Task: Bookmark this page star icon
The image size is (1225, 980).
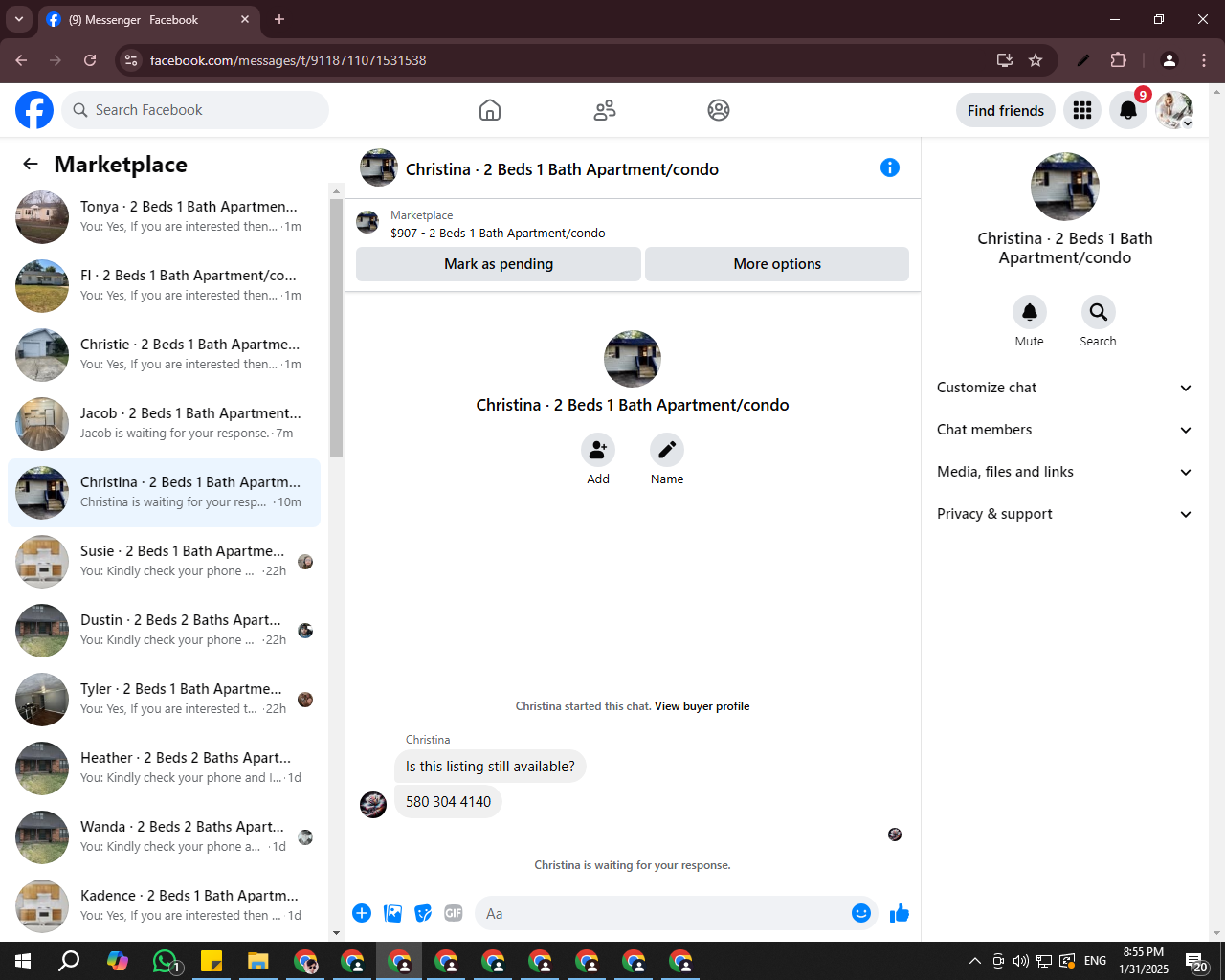Action: (x=1036, y=60)
